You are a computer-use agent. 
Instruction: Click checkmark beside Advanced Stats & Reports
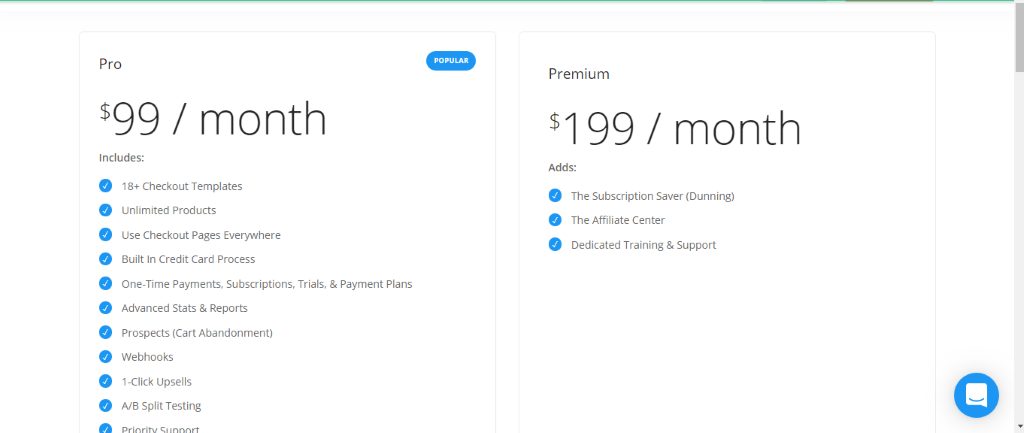point(105,308)
